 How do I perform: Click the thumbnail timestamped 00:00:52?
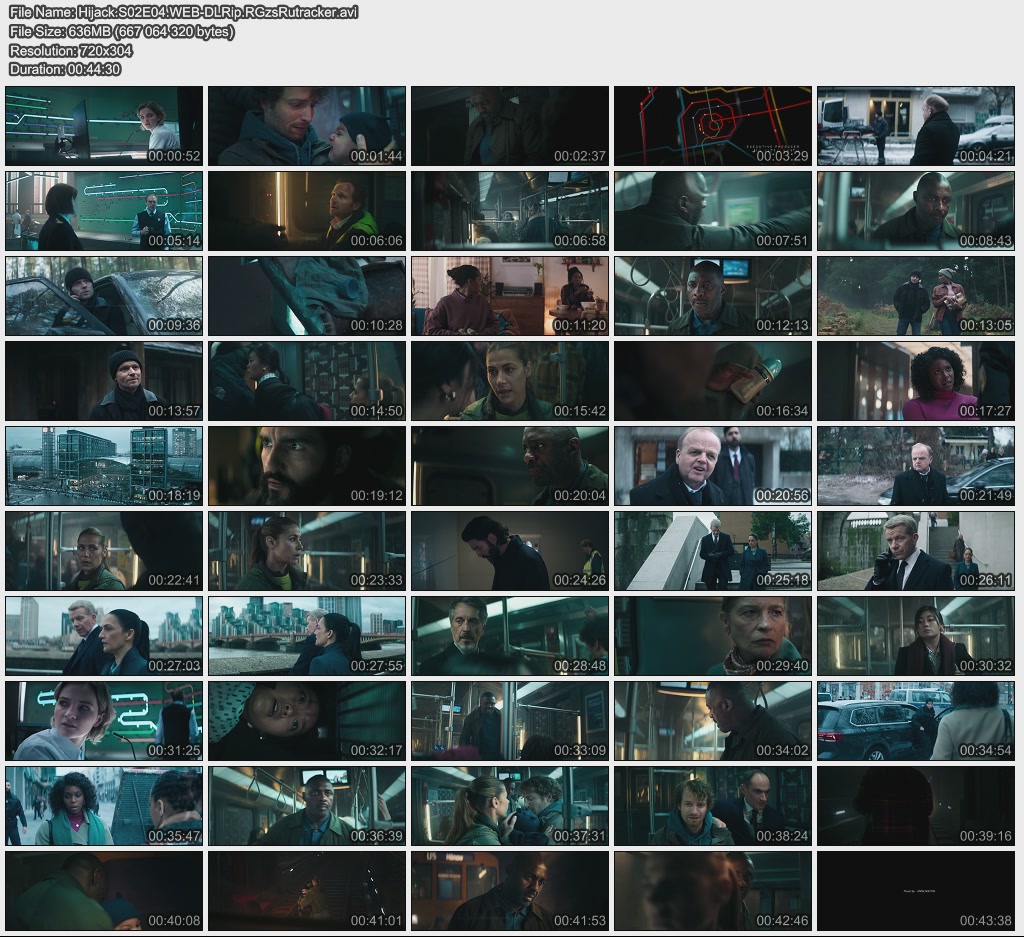[104, 126]
